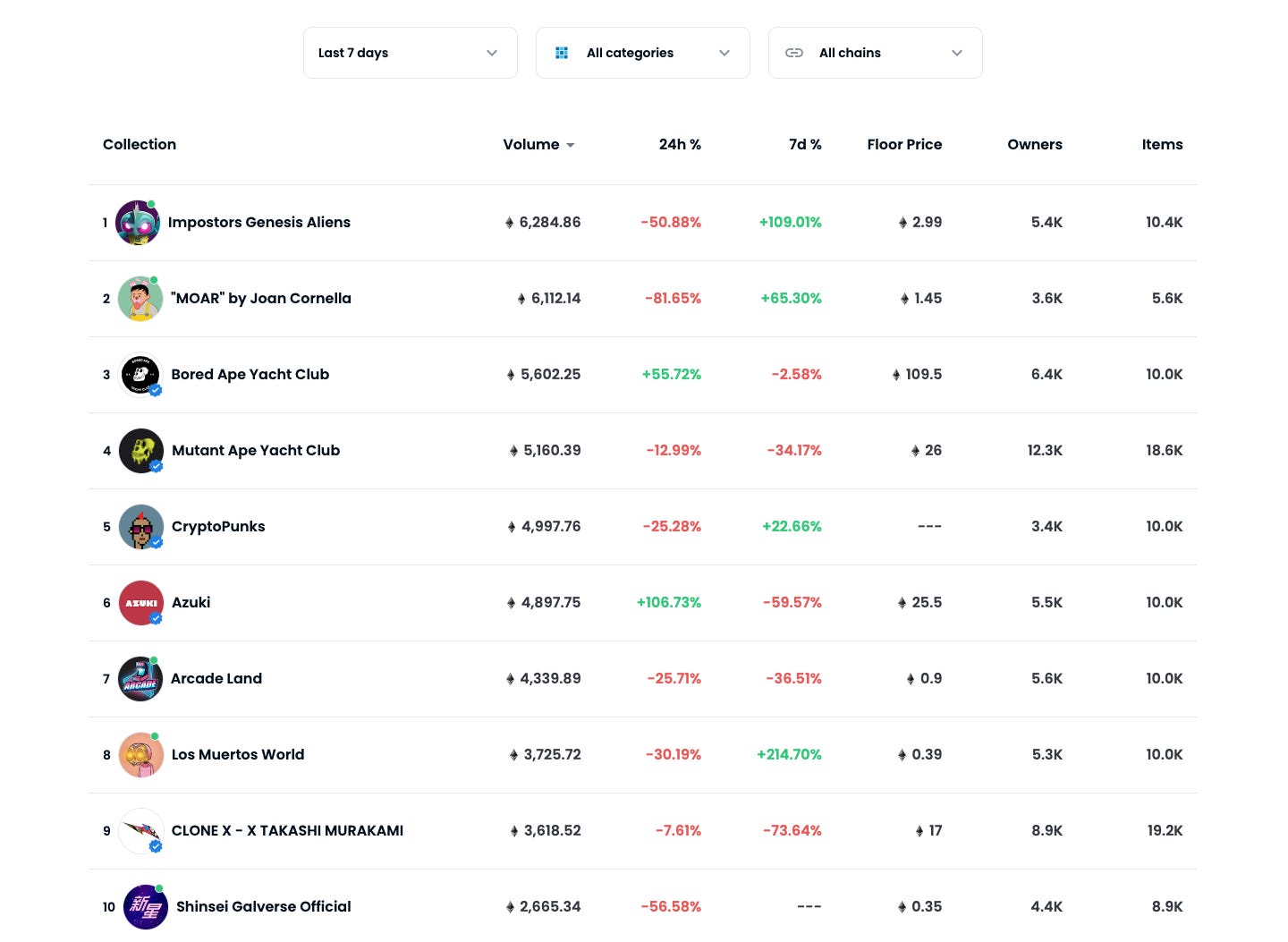This screenshot has height=942, width=1288.
Task: Click the +106.73% 24h value
Action: coord(669,602)
